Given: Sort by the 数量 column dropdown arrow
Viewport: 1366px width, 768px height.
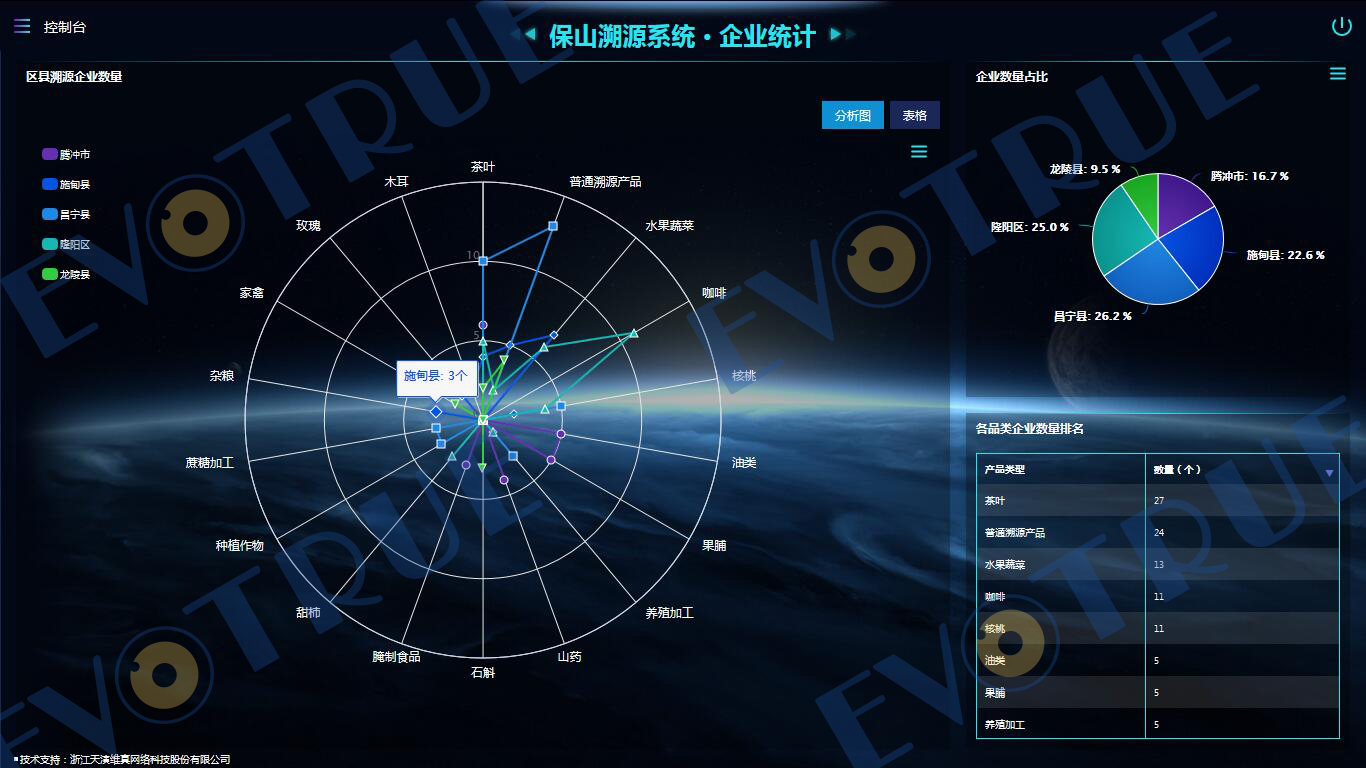Looking at the screenshot, I should click(1329, 473).
